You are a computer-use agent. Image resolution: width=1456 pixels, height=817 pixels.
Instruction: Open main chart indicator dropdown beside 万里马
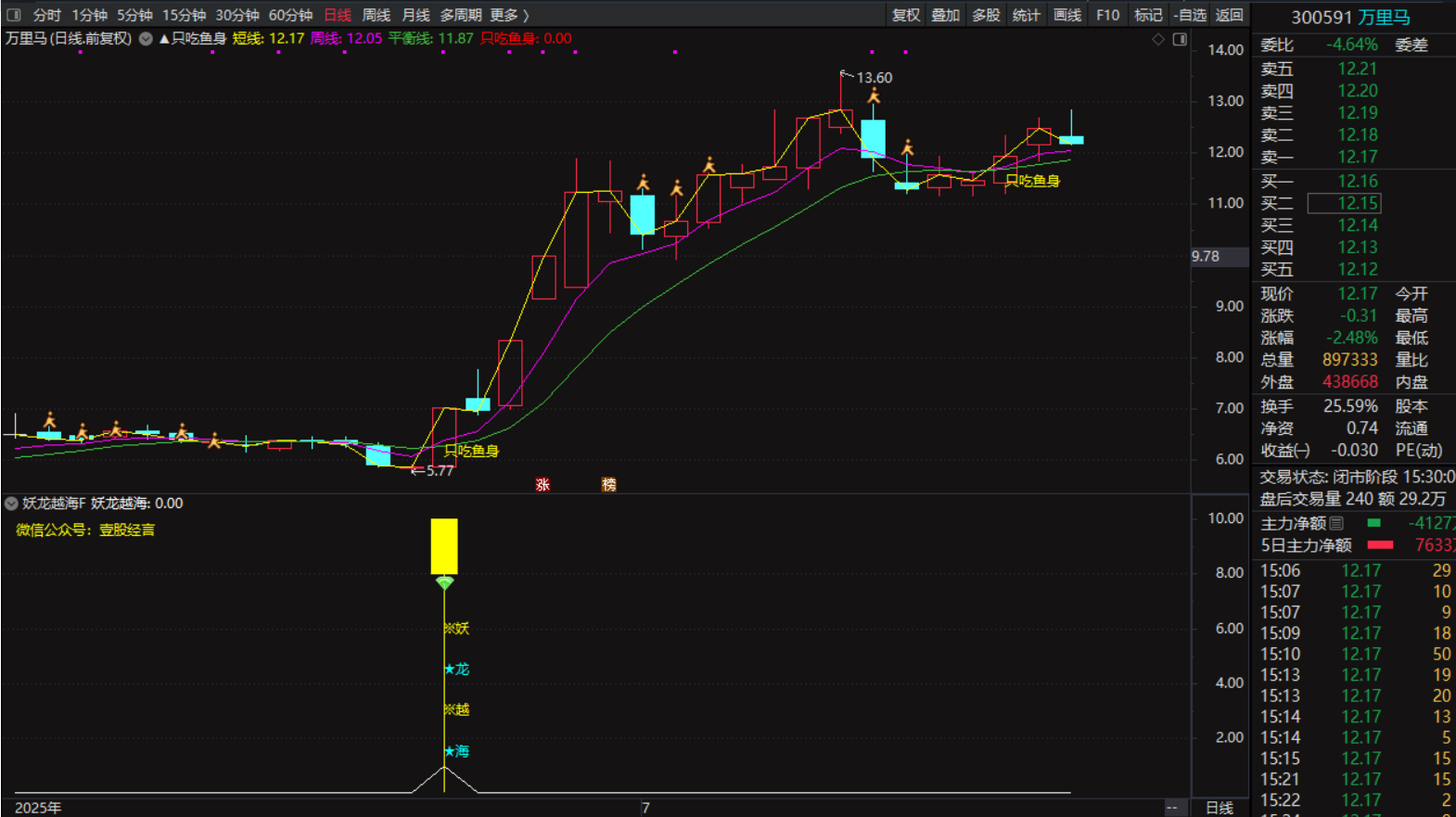coord(146,39)
